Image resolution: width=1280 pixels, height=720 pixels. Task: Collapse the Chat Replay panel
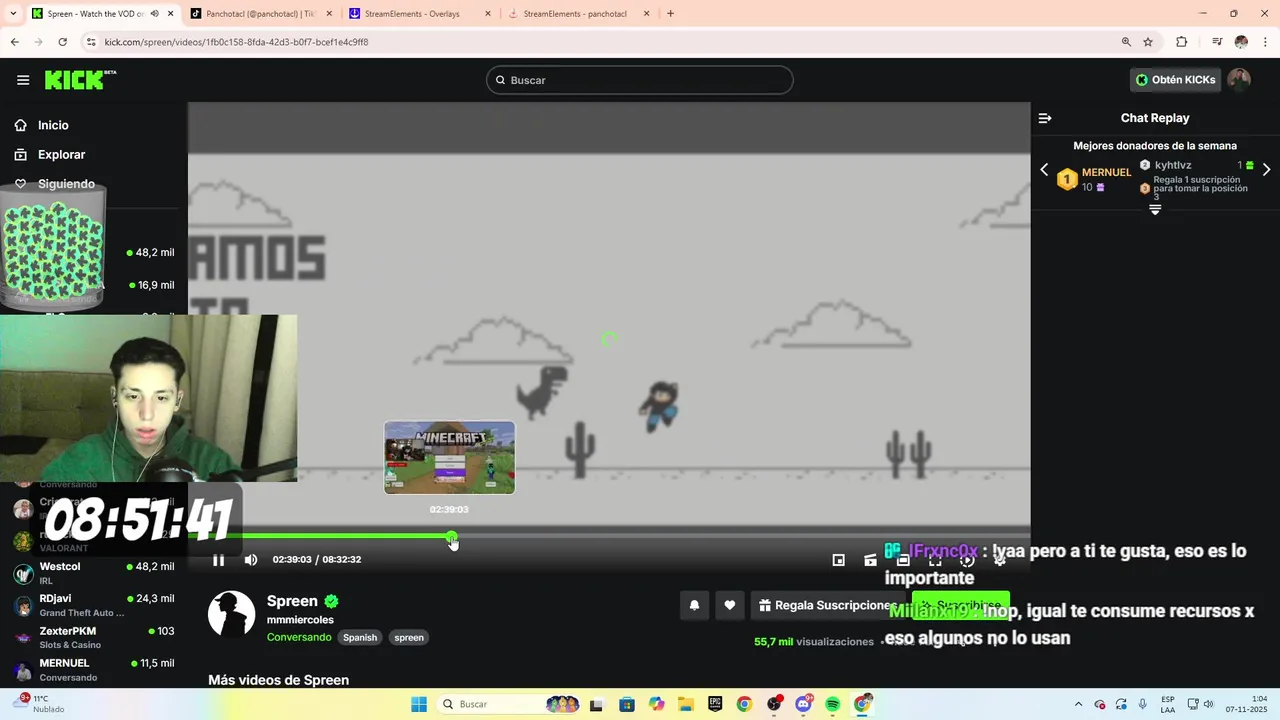(x=1045, y=118)
